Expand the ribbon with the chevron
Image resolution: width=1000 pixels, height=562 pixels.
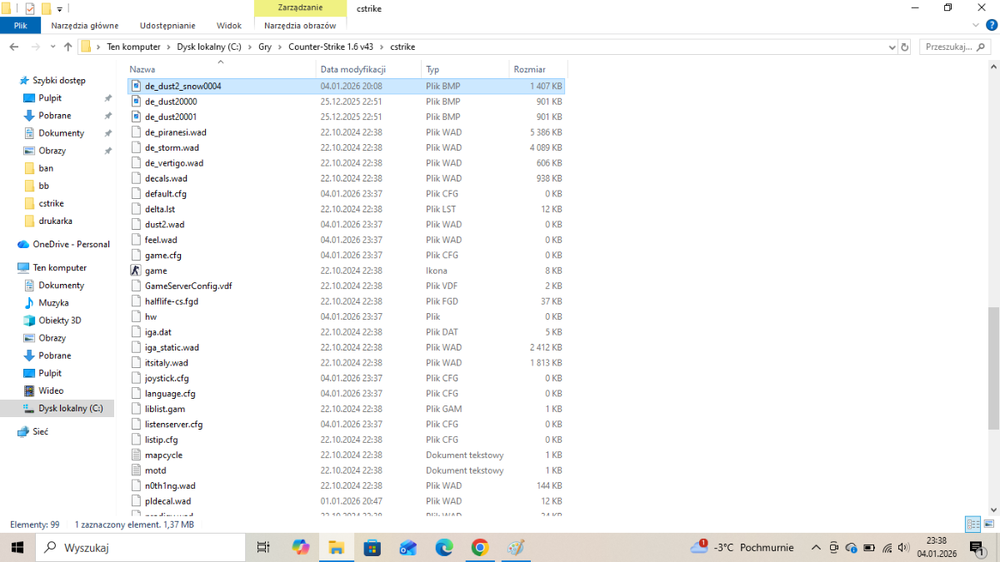pyautogui.click(x=976, y=26)
